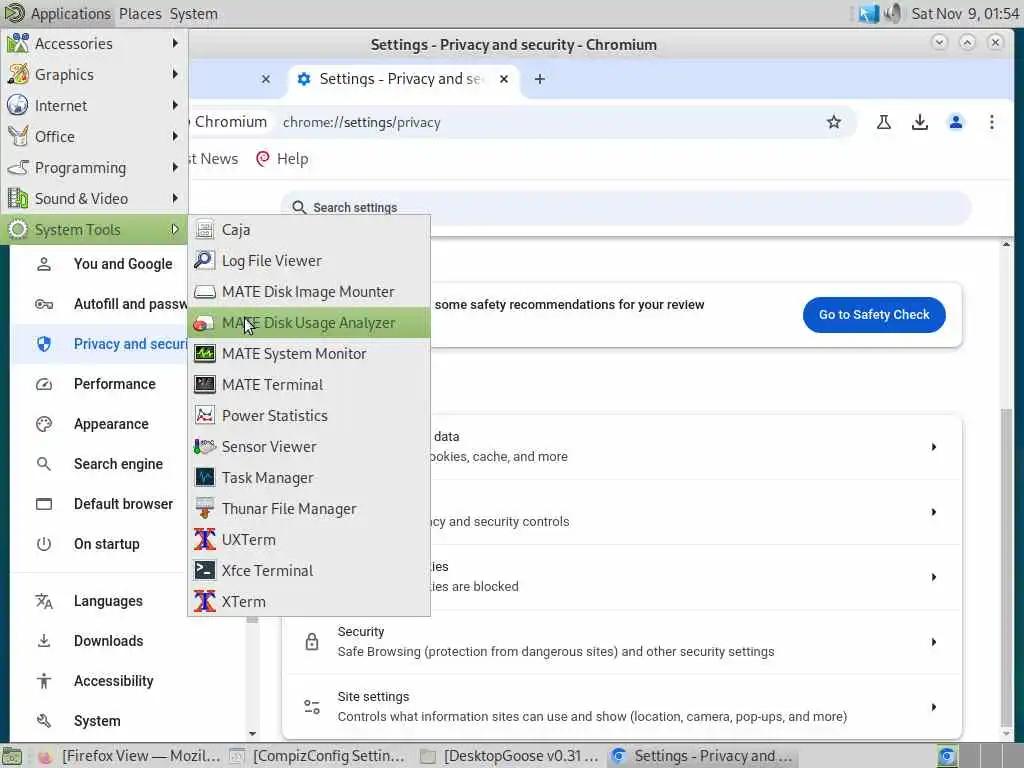1024x768 pixels.
Task: Switch to CompizConfig Settings taskbar window
Action: 319,756
